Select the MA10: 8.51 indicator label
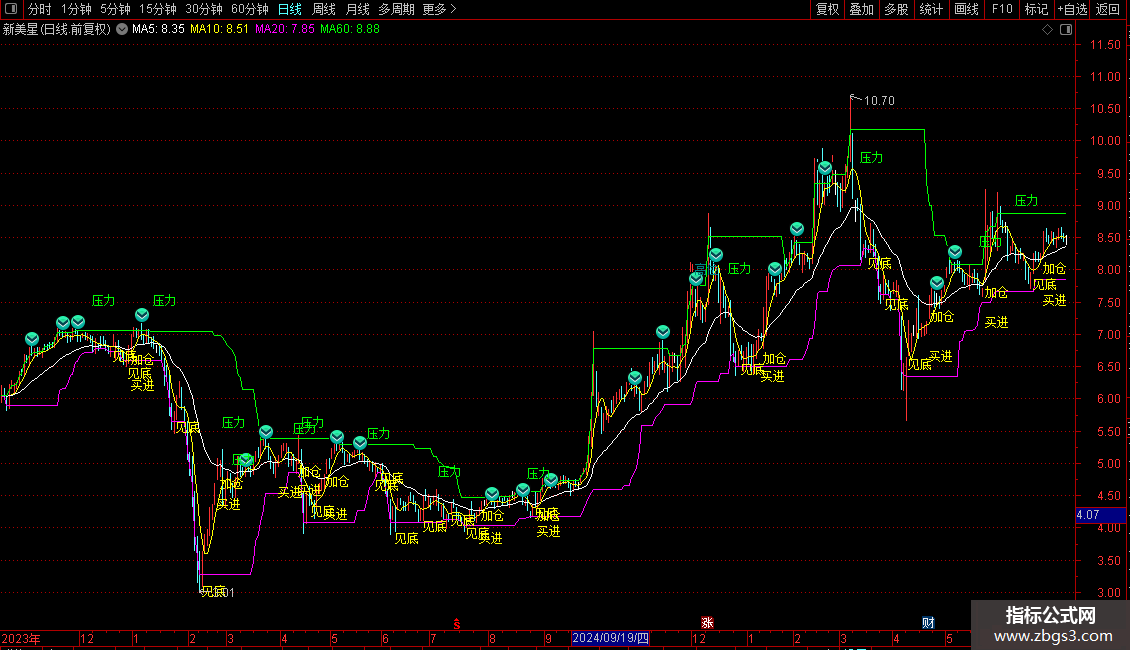 [x=219, y=30]
